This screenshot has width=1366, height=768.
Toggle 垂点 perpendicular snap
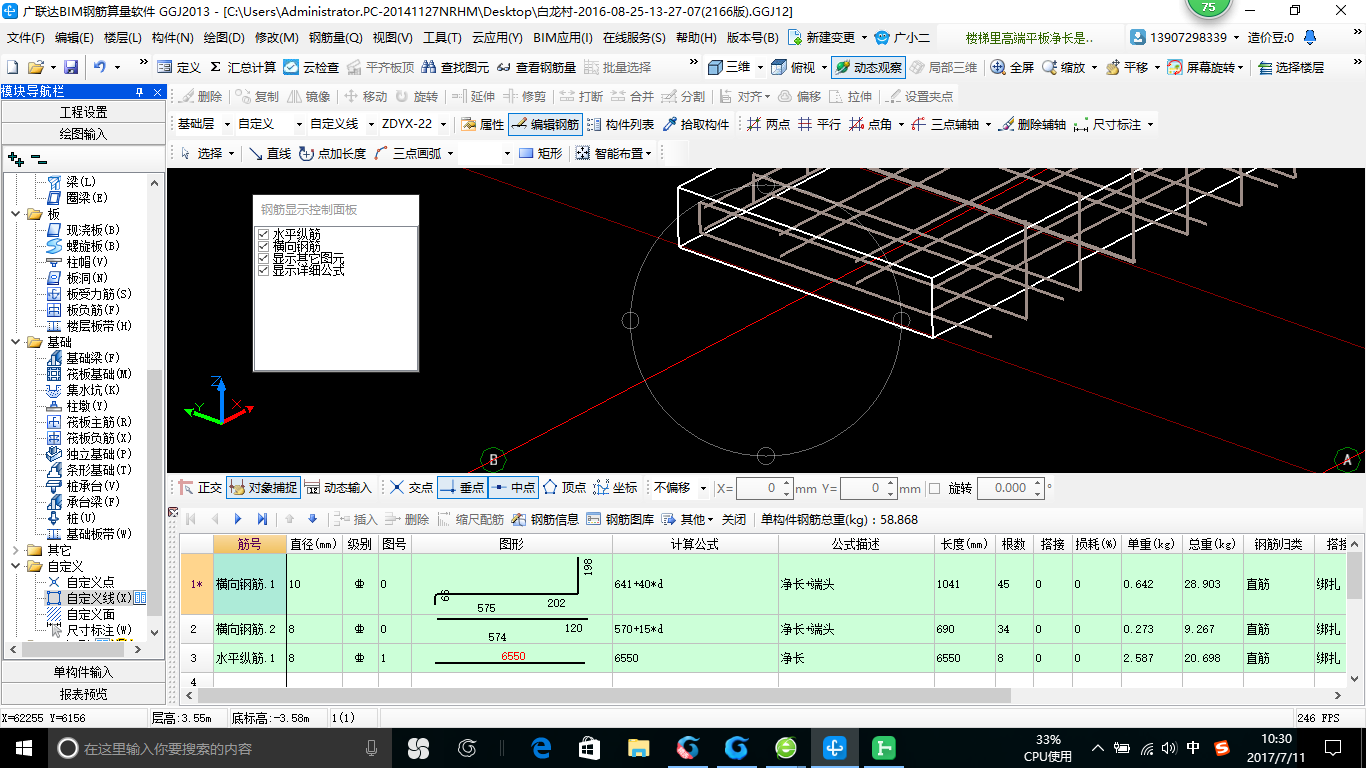[x=462, y=488]
